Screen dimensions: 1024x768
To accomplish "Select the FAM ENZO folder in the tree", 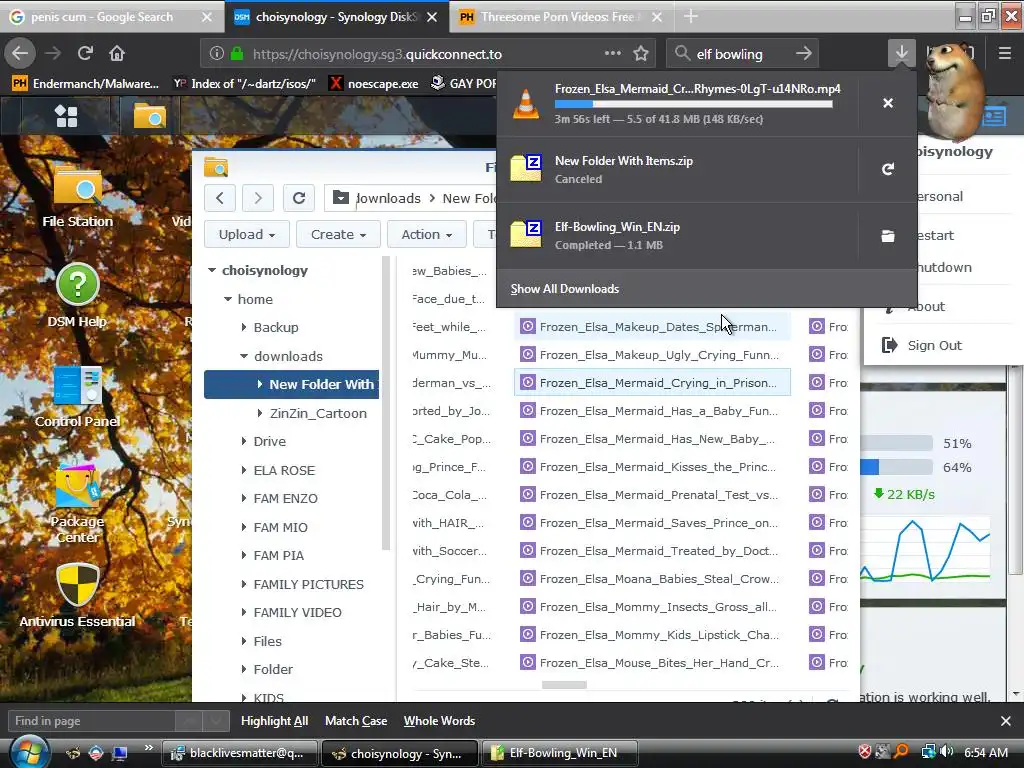I will click(285, 498).
